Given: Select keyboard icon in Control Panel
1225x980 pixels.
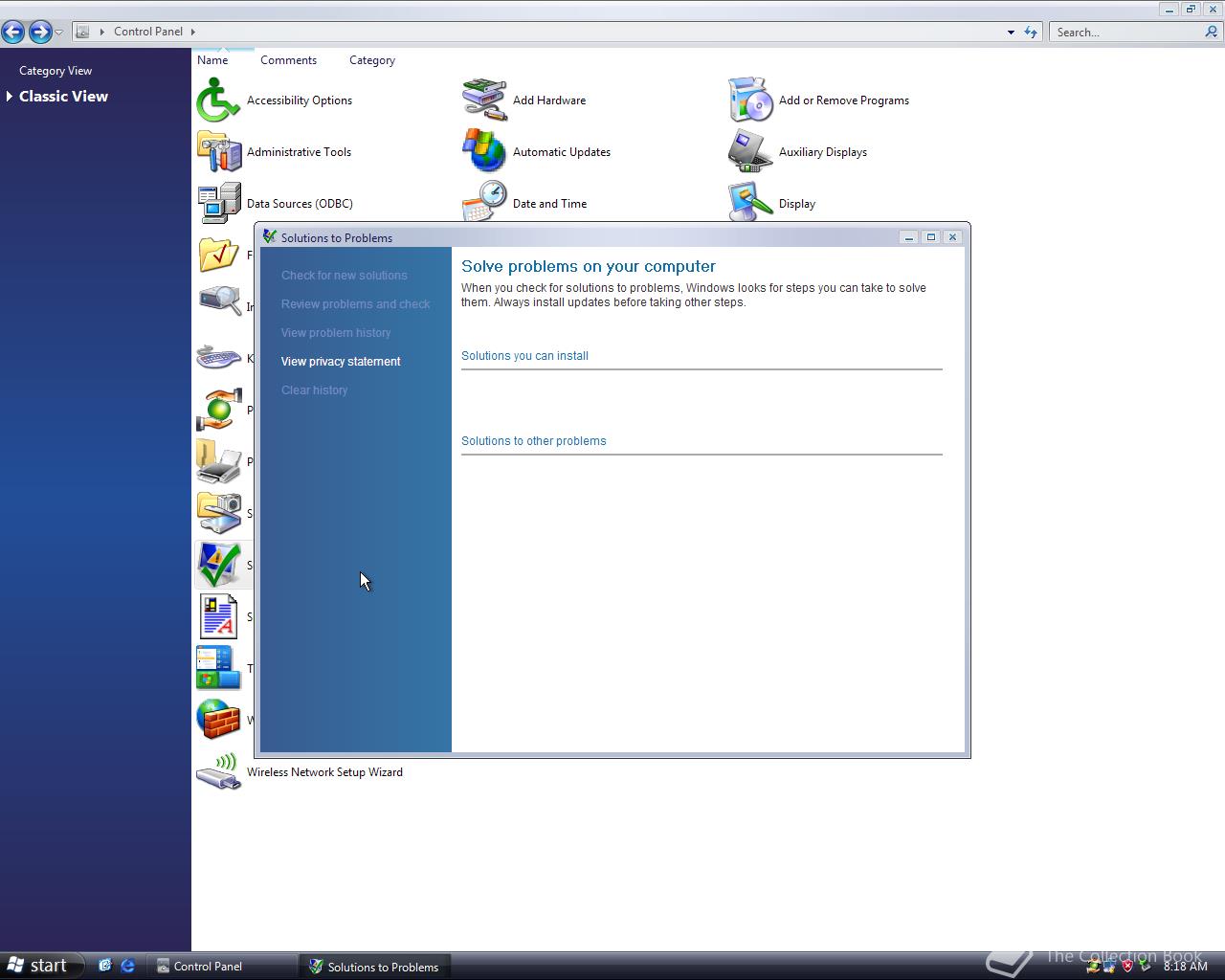Looking at the screenshot, I should 218,359.
